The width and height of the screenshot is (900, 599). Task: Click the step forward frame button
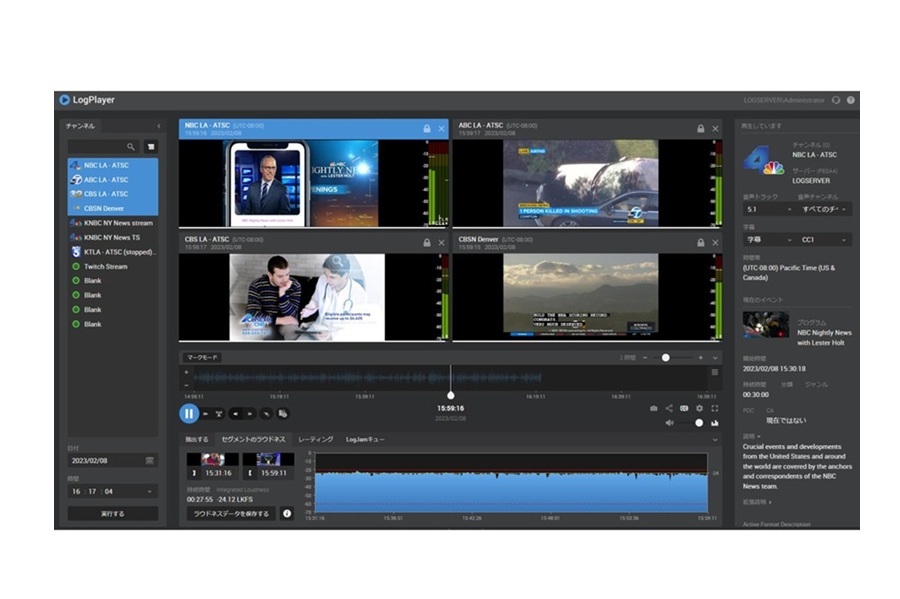(x=250, y=414)
